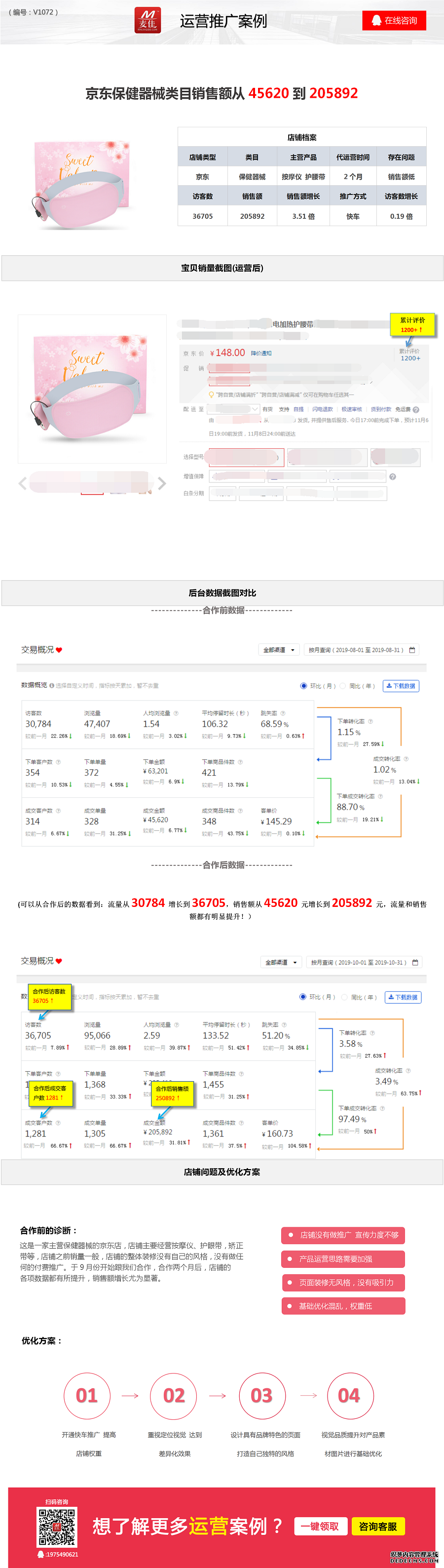Click help icon beside 人均浏览量 value 2.59
The image size is (444, 1568).
point(177,1025)
